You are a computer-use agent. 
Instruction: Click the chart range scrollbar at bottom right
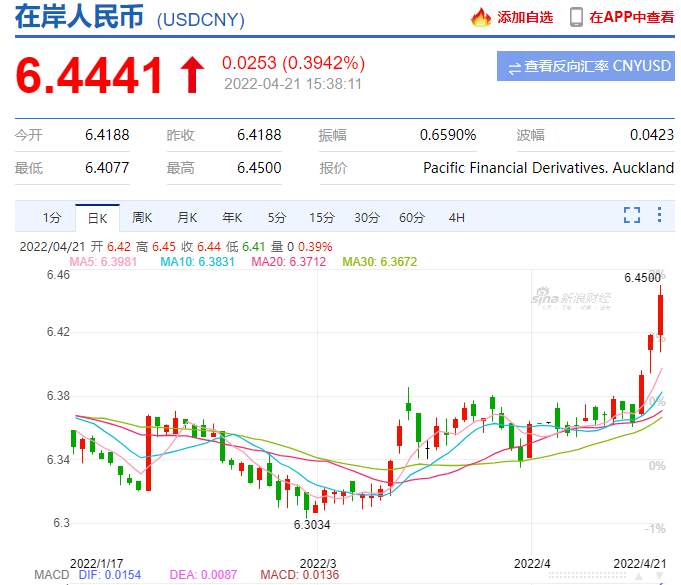tap(587, 575)
